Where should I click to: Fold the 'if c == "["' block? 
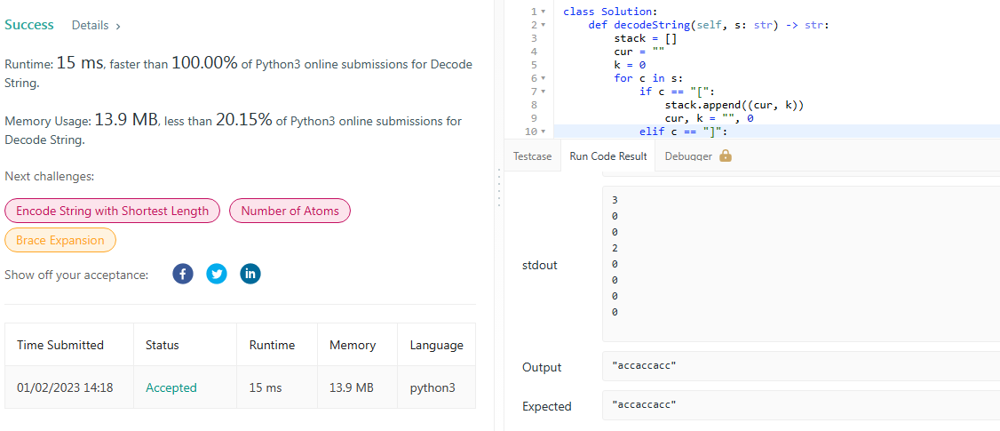pos(543,91)
